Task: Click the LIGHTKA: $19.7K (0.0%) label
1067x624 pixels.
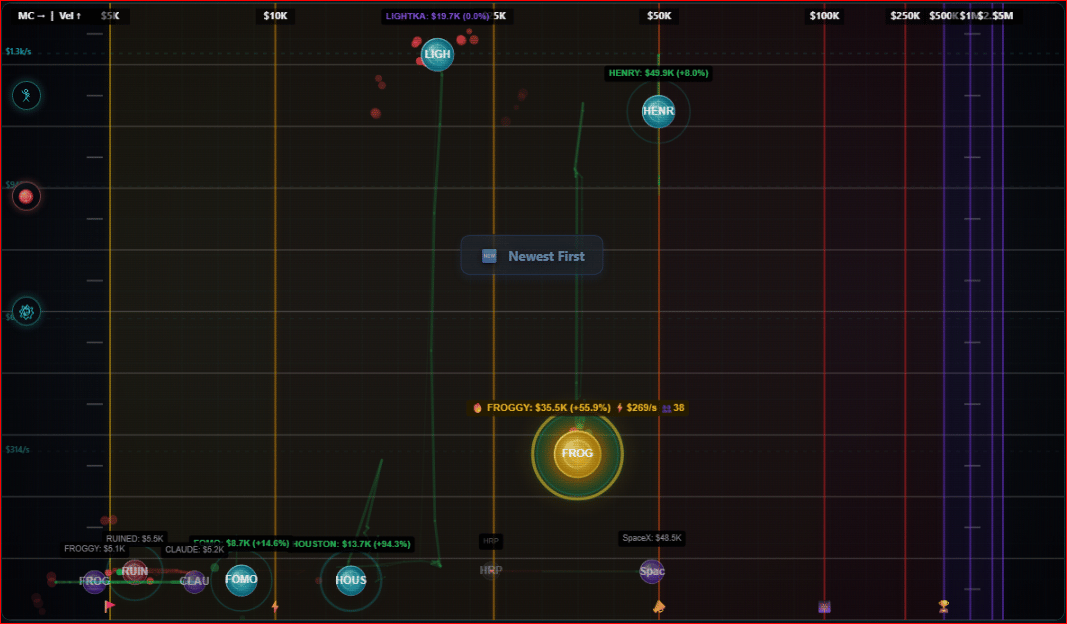Action: (438, 16)
